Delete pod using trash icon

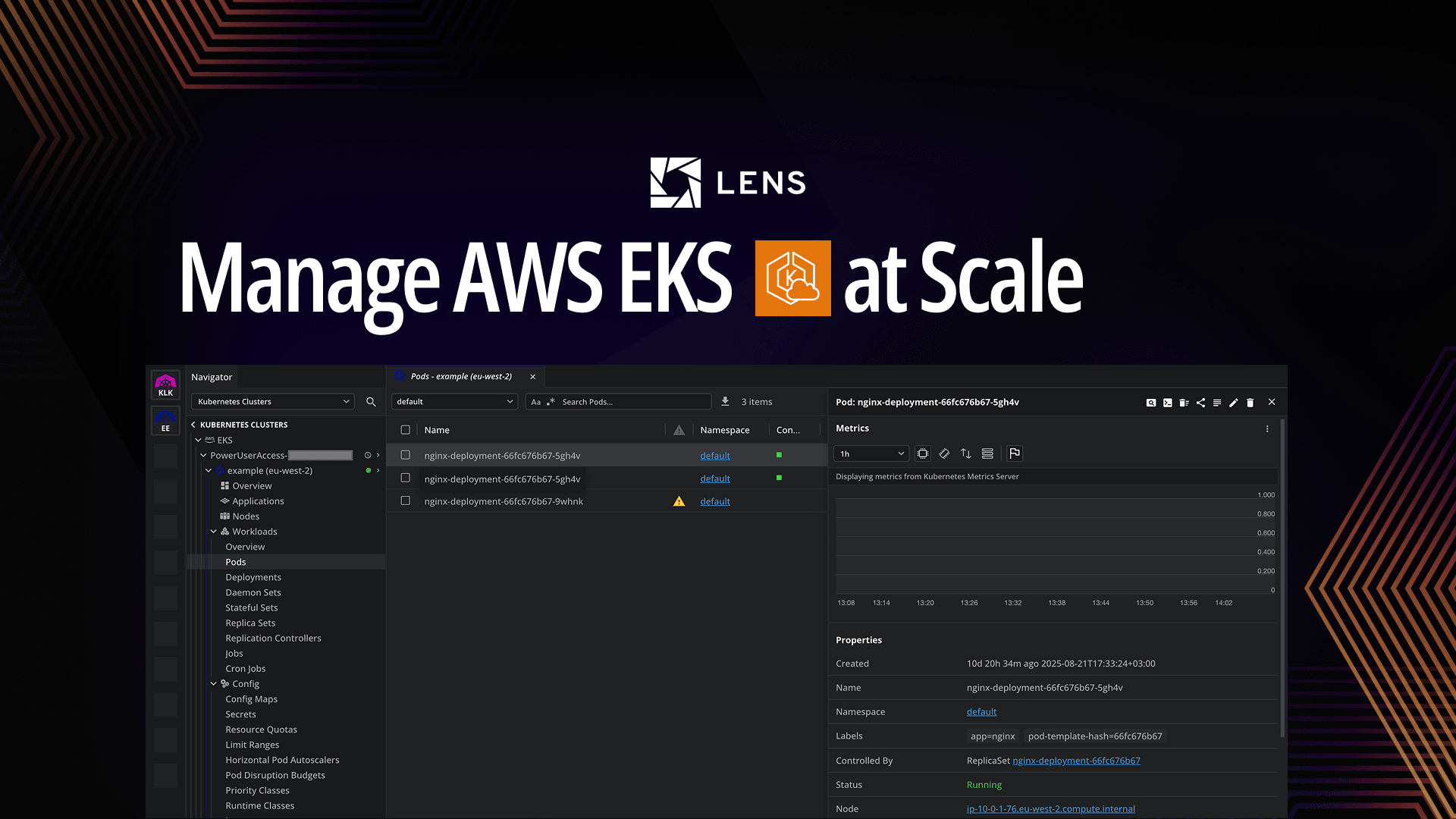coord(1250,403)
